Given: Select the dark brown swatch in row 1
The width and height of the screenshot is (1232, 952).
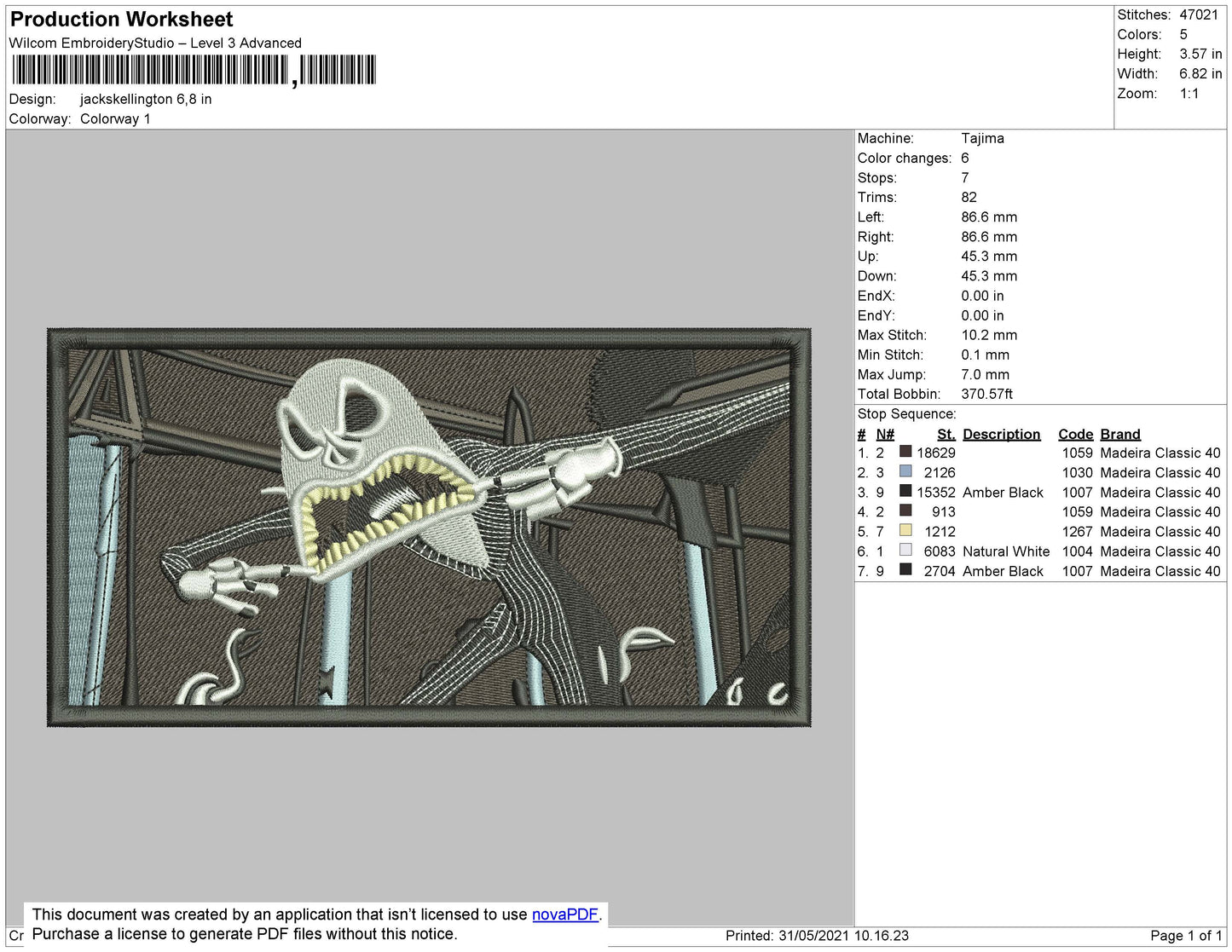Looking at the screenshot, I should coord(905,452).
